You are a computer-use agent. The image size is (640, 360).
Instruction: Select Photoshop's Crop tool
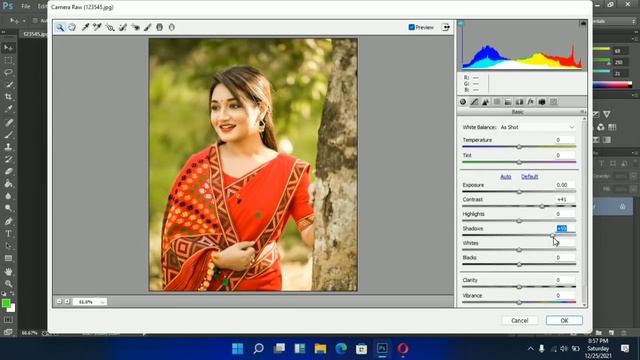click(x=8, y=97)
